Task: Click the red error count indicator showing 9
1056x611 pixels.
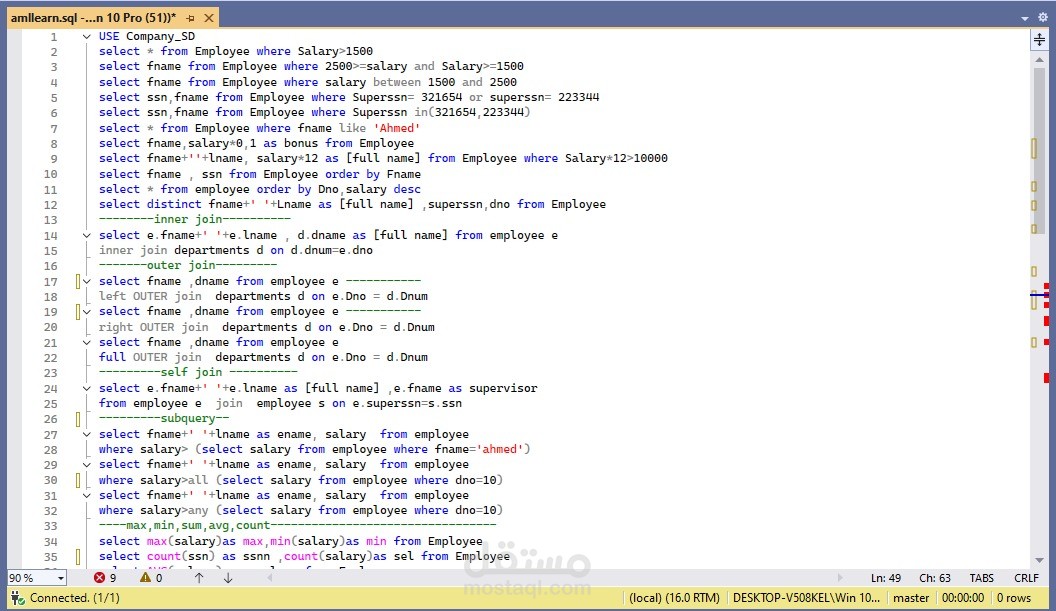Action: point(105,578)
